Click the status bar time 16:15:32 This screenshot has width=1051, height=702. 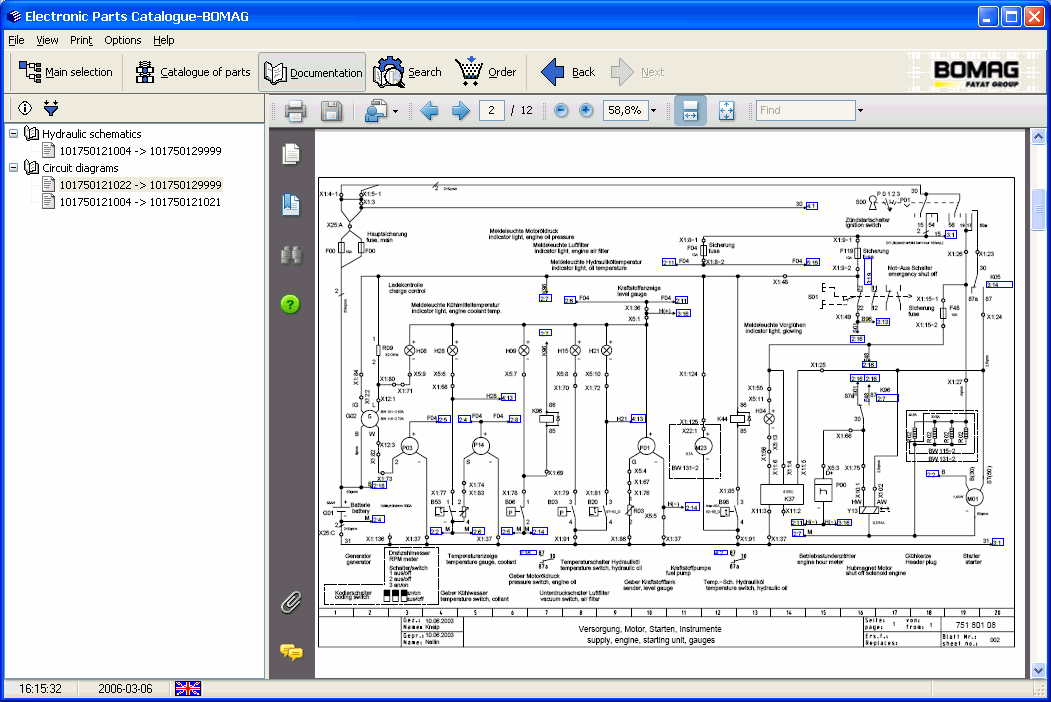pos(40,689)
